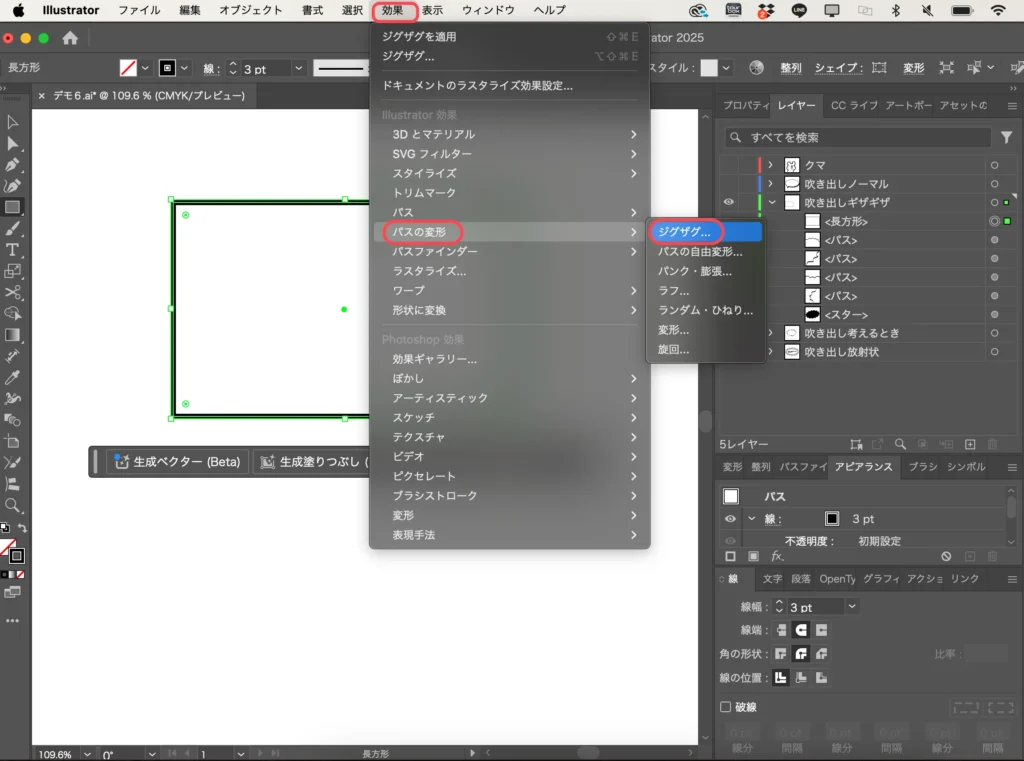
Task: Click the filter funnel icon in Layers panel
Action: (1007, 138)
